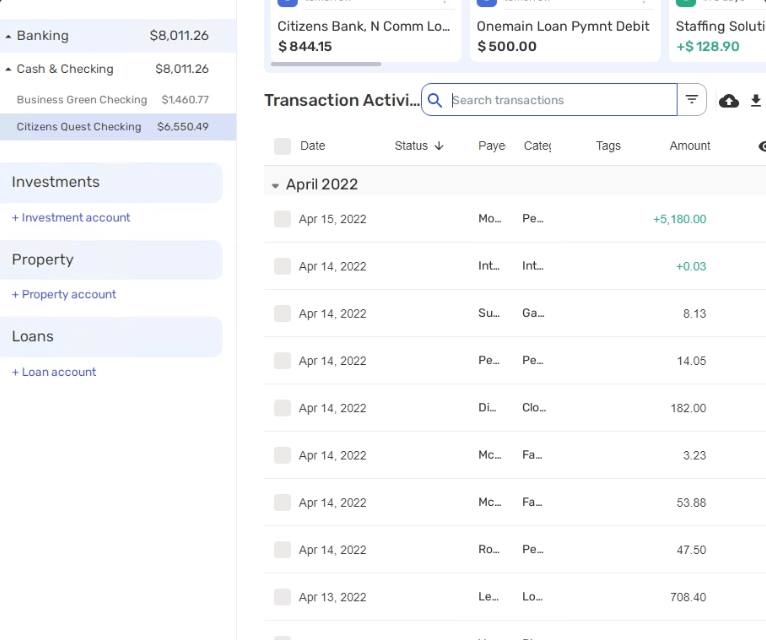Check the box for the 8.13 transaction
This screenshot has height=640, width=766.
pyautogui.click(x=282, y=314)
